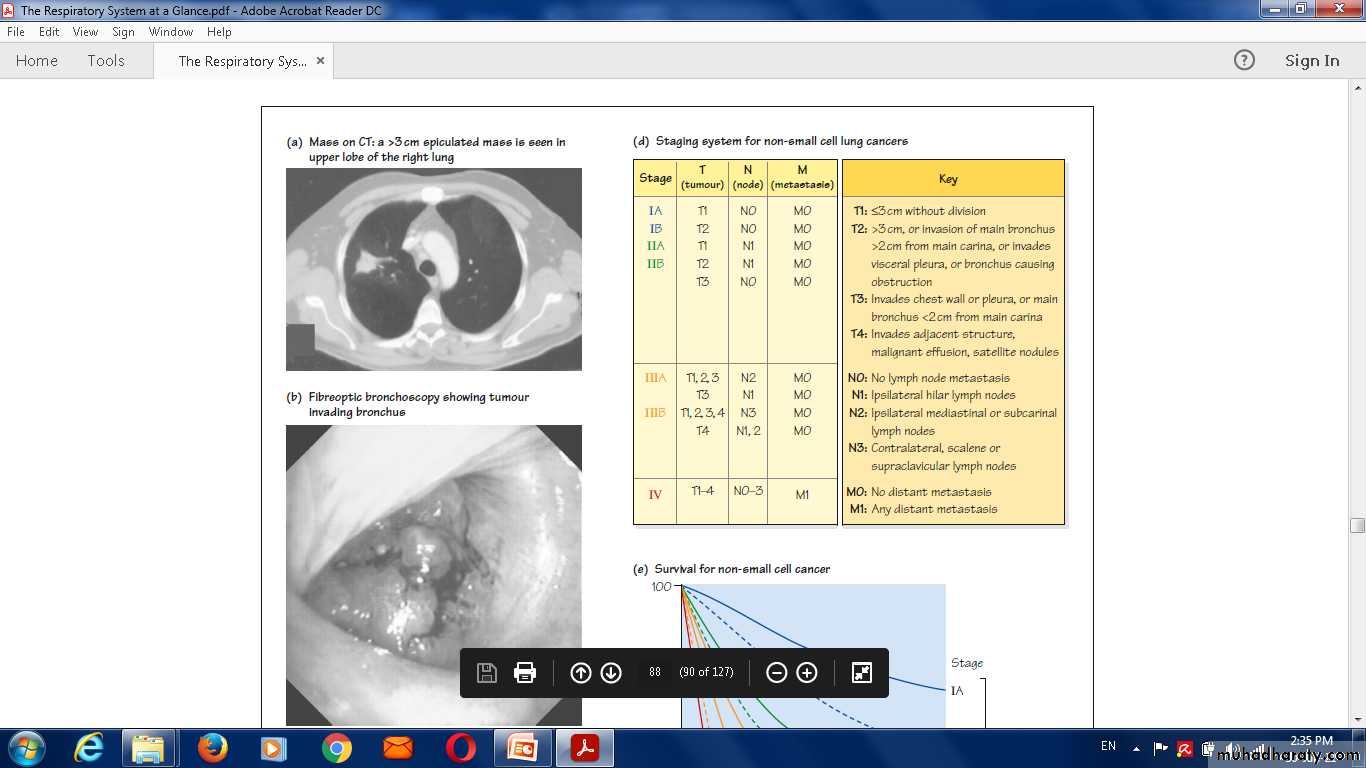Click the Windows Start button
The width and height of the screenshot is (1366, 768).
click(26, 748)
